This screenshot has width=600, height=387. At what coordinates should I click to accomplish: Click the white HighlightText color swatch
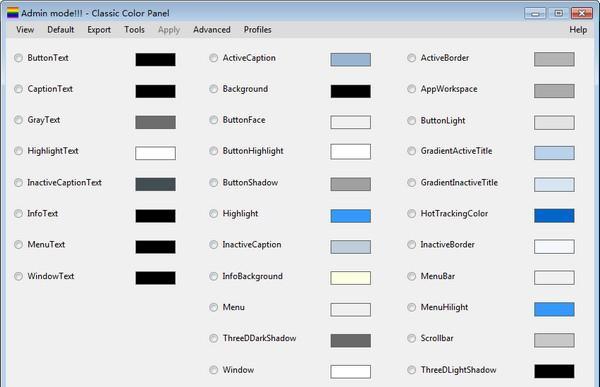coord(155,153)
